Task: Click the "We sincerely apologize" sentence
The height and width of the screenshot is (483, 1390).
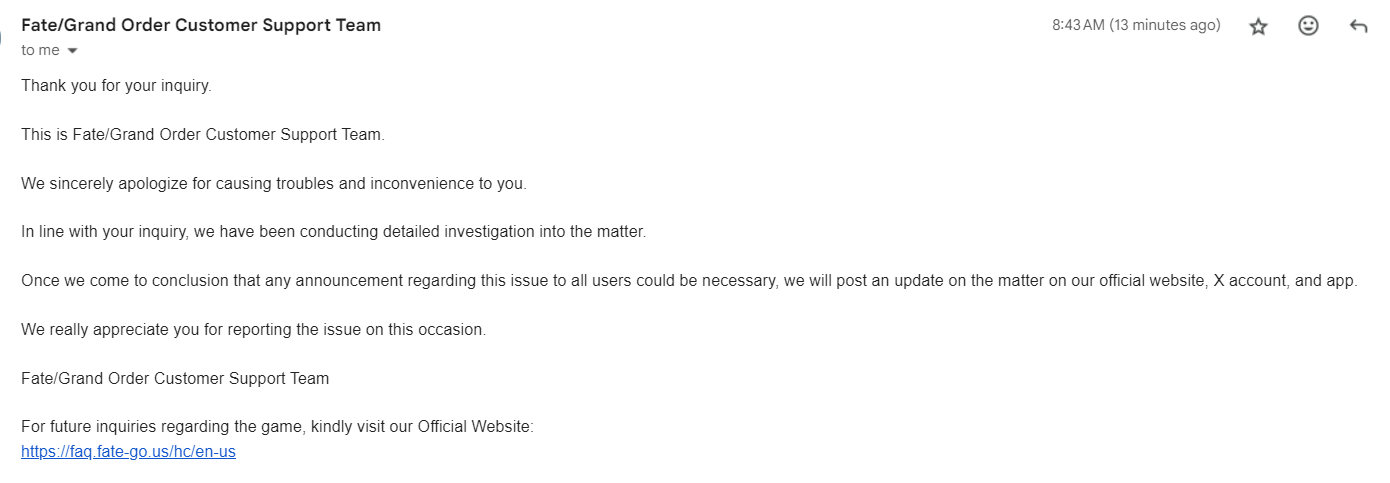Action: click(273, 183)
